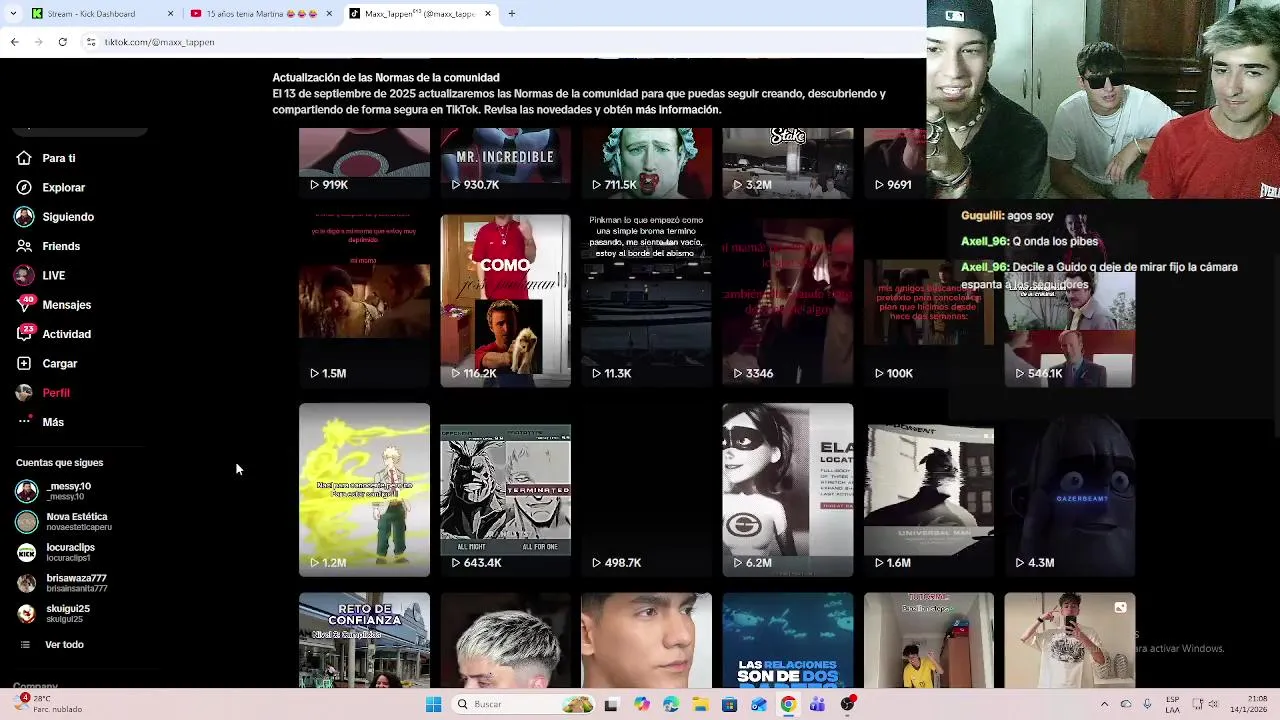Image resolution: width=1280 pixels, height=720 pixels.
Task: Open the Friends section
Action: click(x=48, y=246)
